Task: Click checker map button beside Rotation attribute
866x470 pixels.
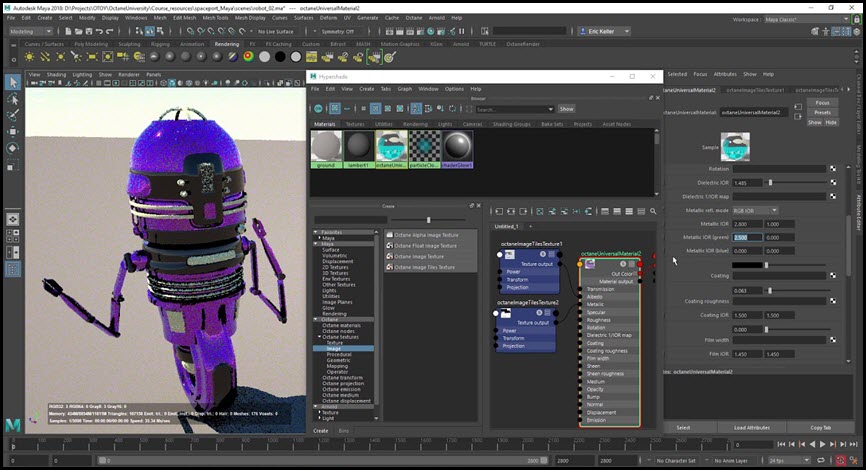Action: pyautogui.click(x=833, y=168)
